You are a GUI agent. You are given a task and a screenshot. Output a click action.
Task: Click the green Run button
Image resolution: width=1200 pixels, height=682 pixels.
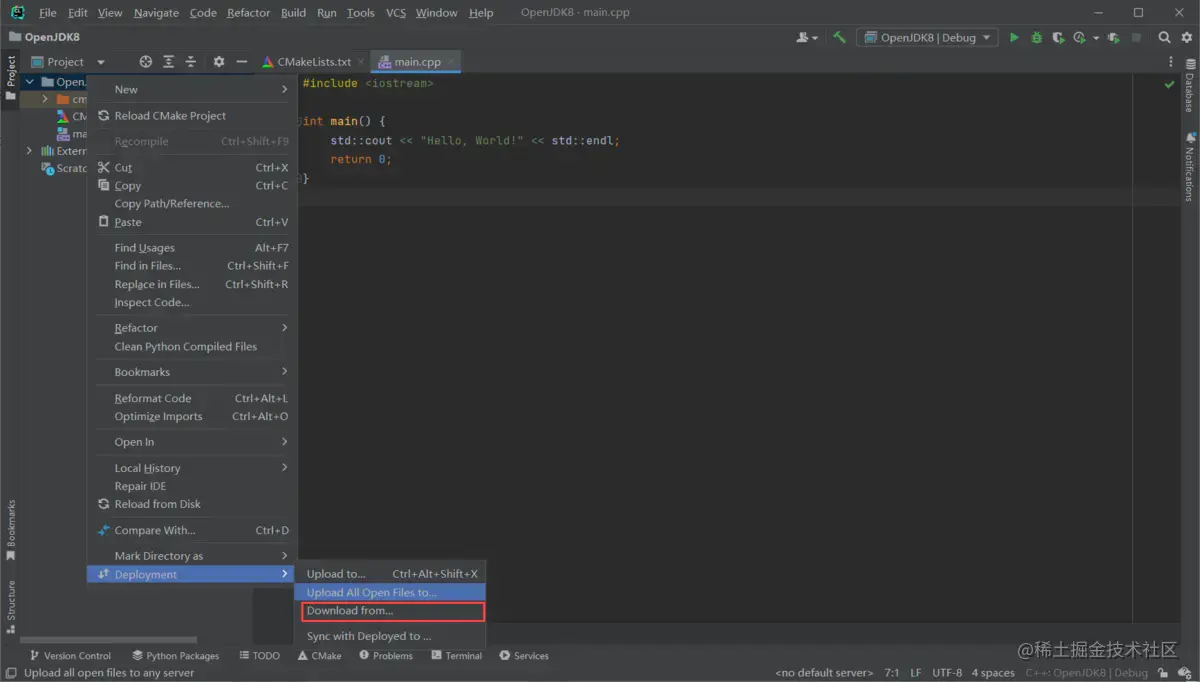(x=1014, y=38)
